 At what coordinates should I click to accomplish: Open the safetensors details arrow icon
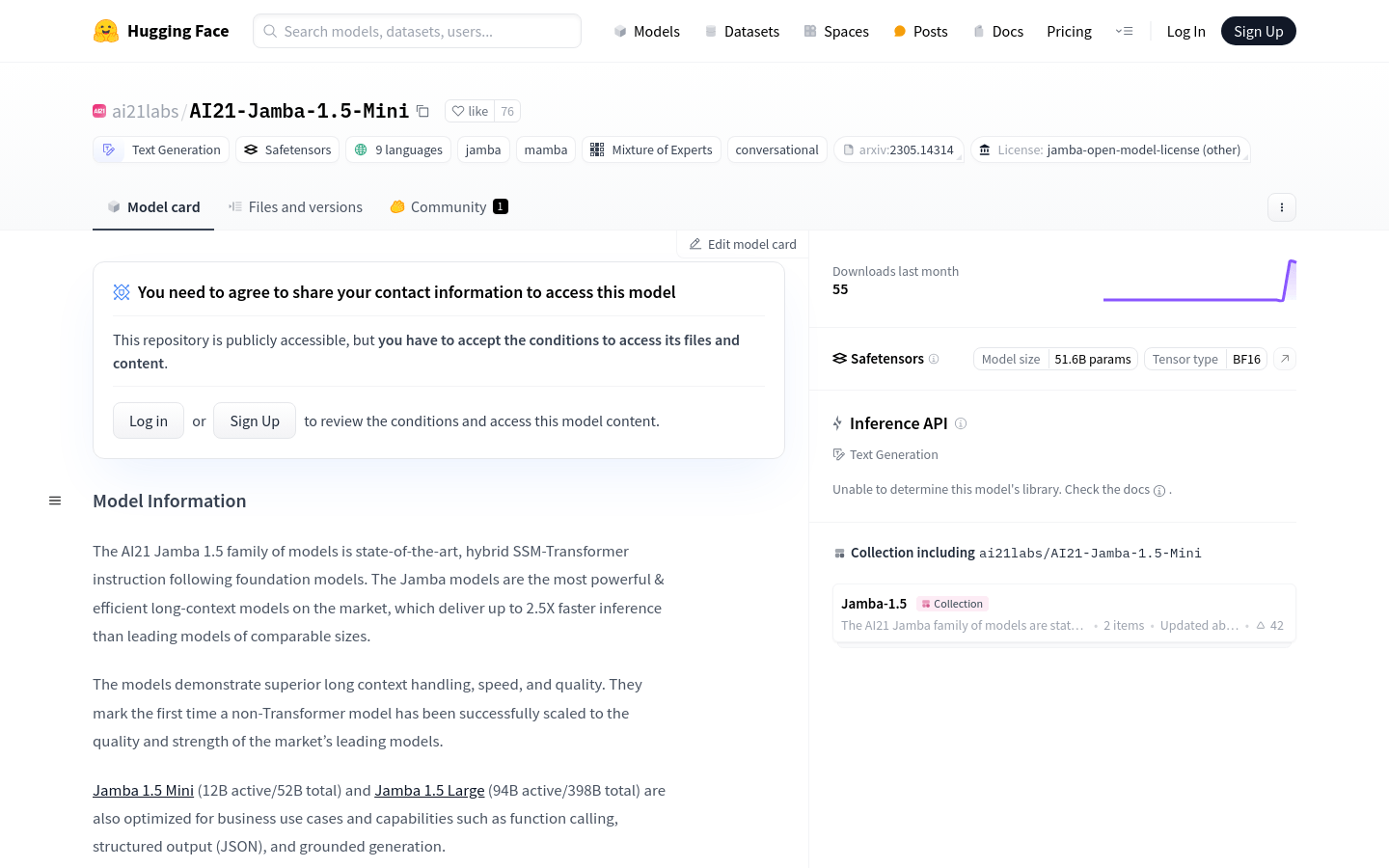(x=1285, y=359)
